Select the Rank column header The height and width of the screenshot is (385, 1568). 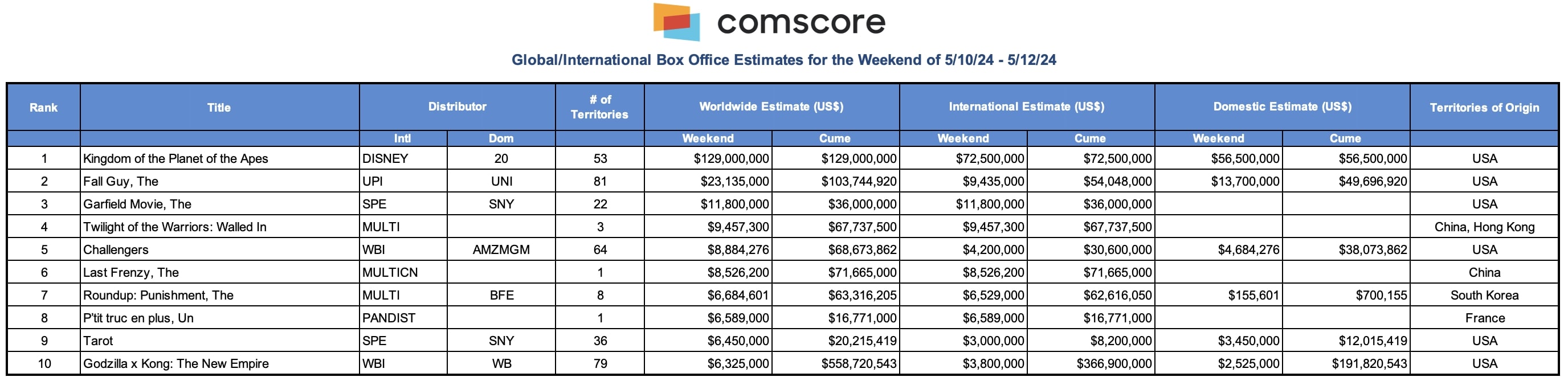click(43, 108)
